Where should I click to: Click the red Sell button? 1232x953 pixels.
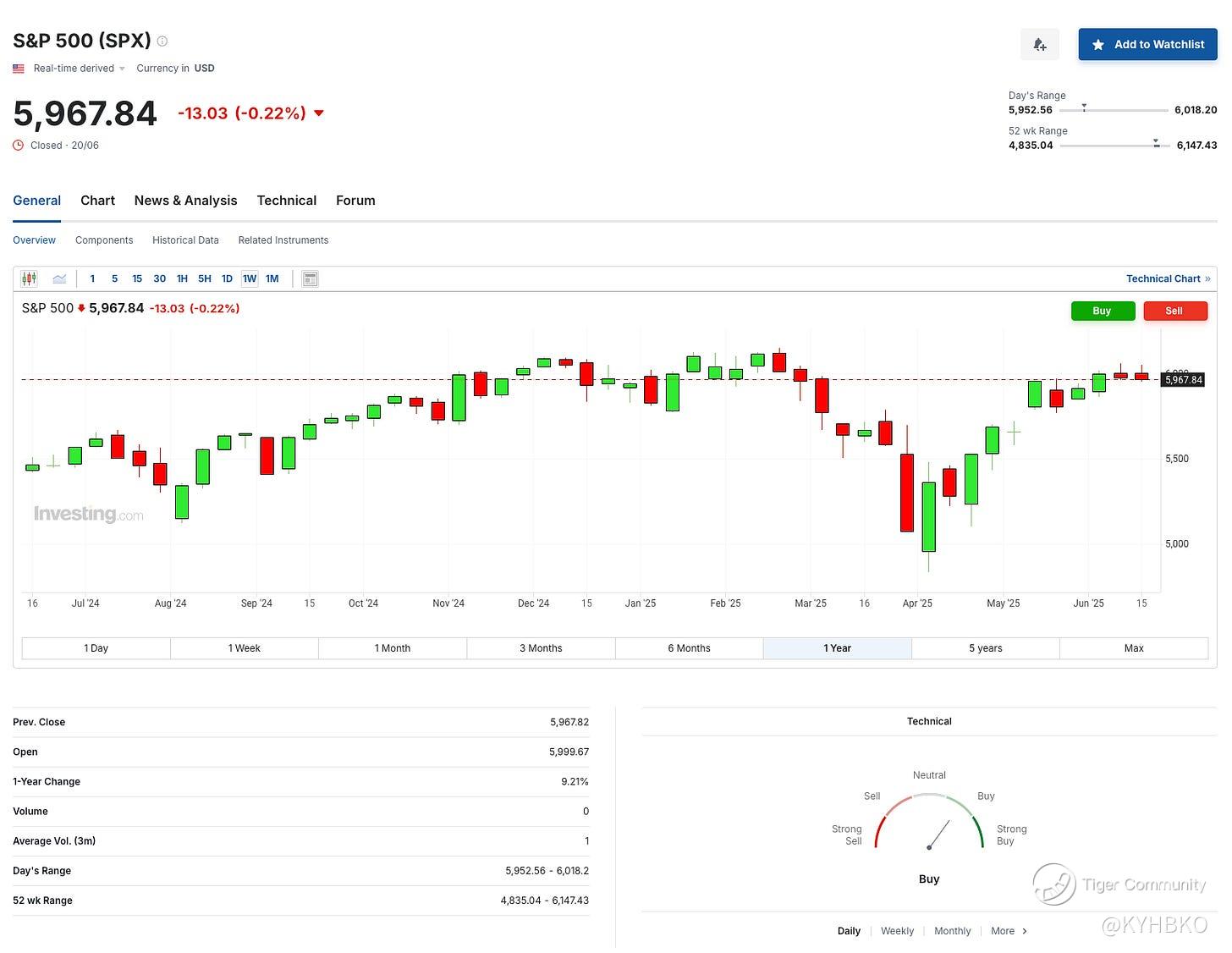point(1174,311)
